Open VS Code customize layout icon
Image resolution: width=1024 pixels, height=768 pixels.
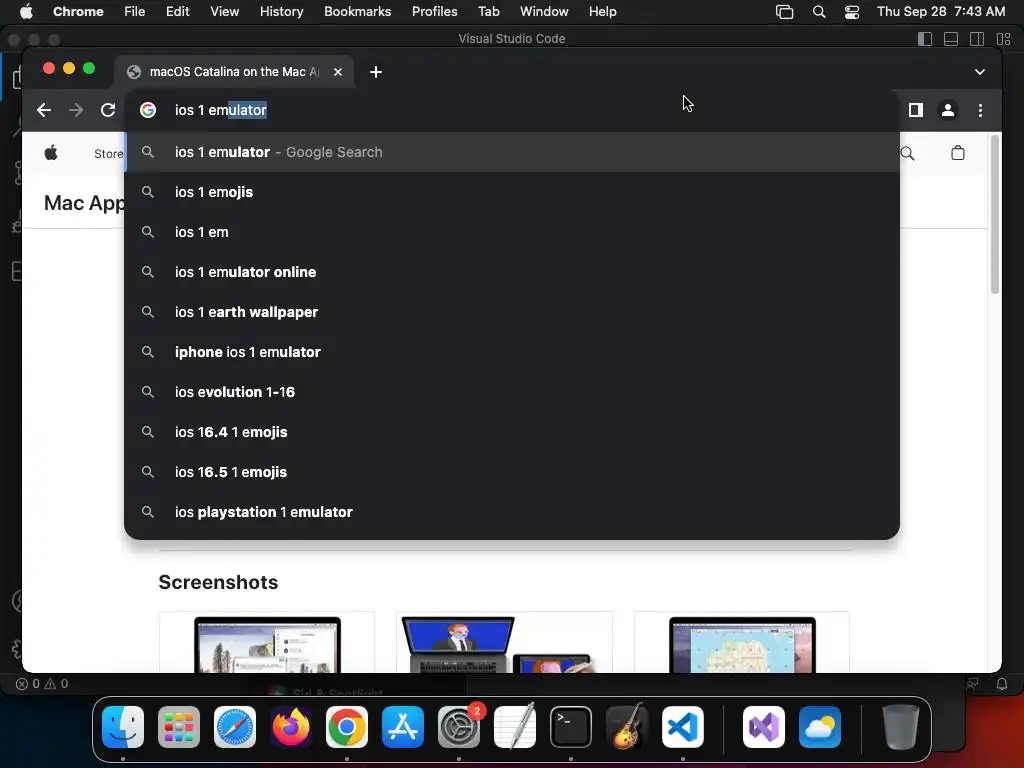[x=1003, y=39]
